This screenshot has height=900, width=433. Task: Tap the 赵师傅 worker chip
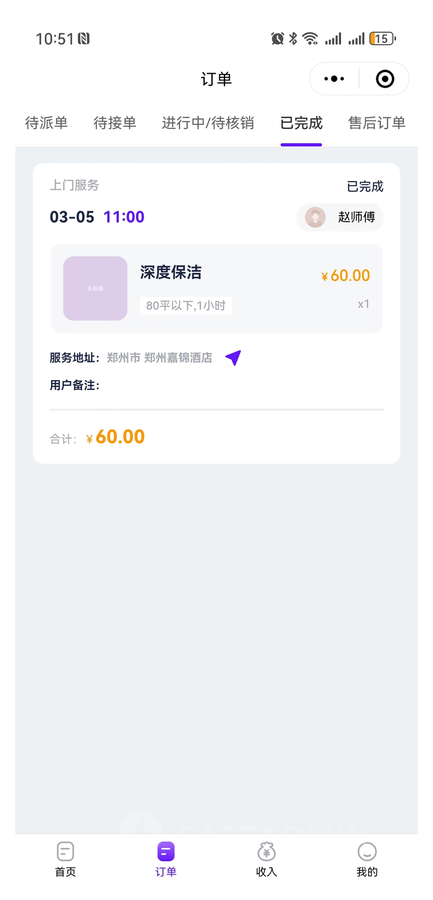click(340, 218)
